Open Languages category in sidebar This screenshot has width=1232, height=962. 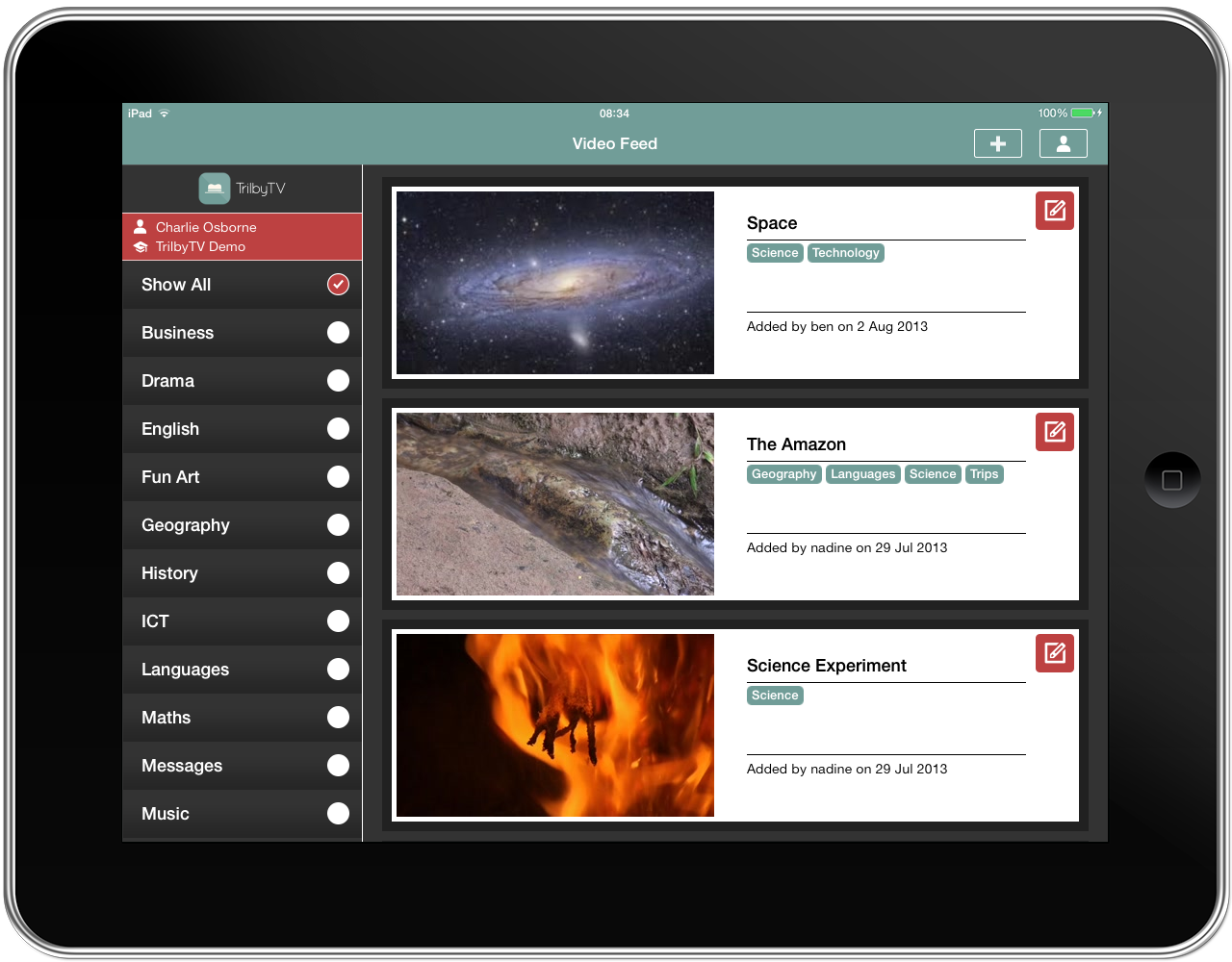[186, 670]
